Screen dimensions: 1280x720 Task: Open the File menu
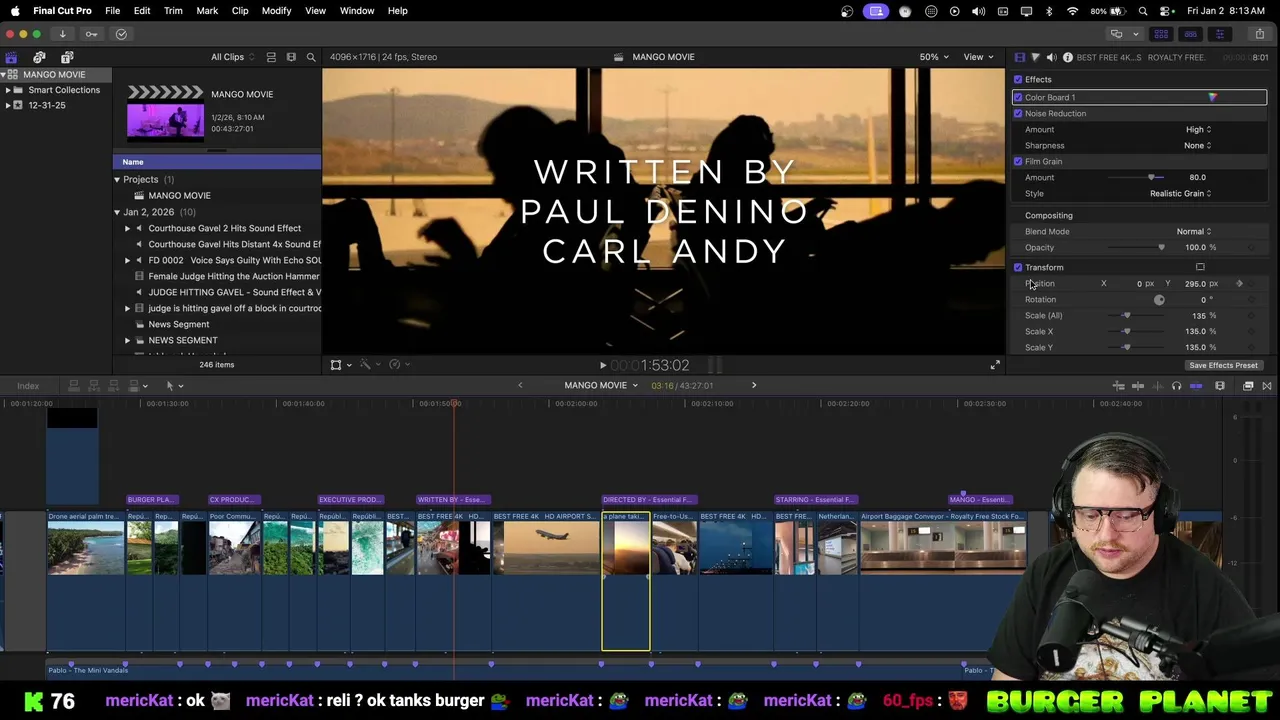[x=112, y=11]
